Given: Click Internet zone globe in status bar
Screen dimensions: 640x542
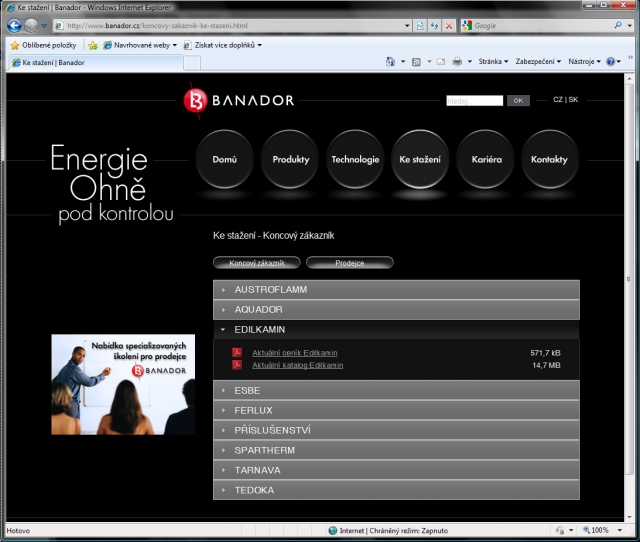Looking at the screenshot, I should pyautogui.click(x=333, y=531).
